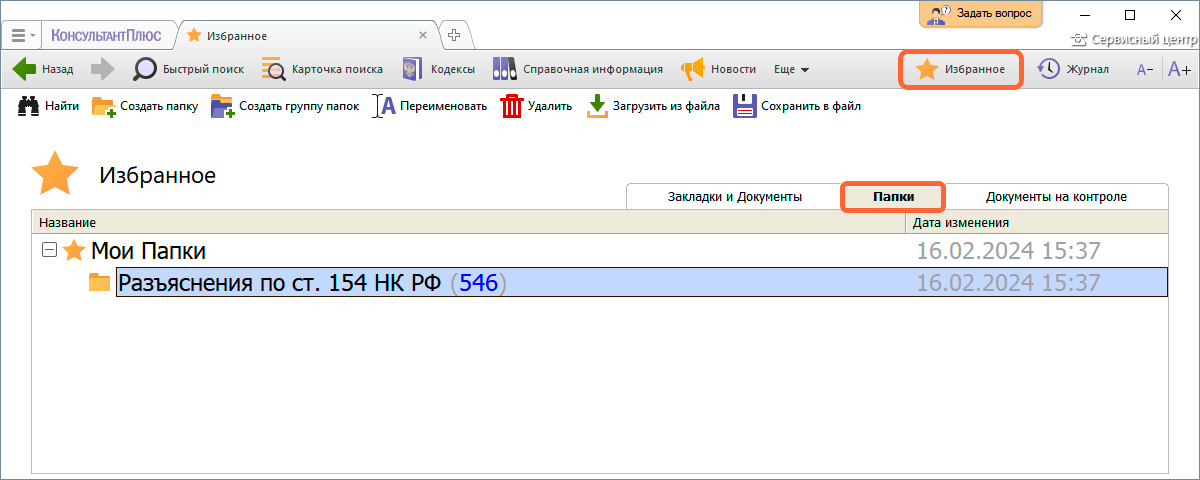1200x480 pixels.
Task: Click the blue 546 document count
Action: pyautogui.click(x=478, y=283)
